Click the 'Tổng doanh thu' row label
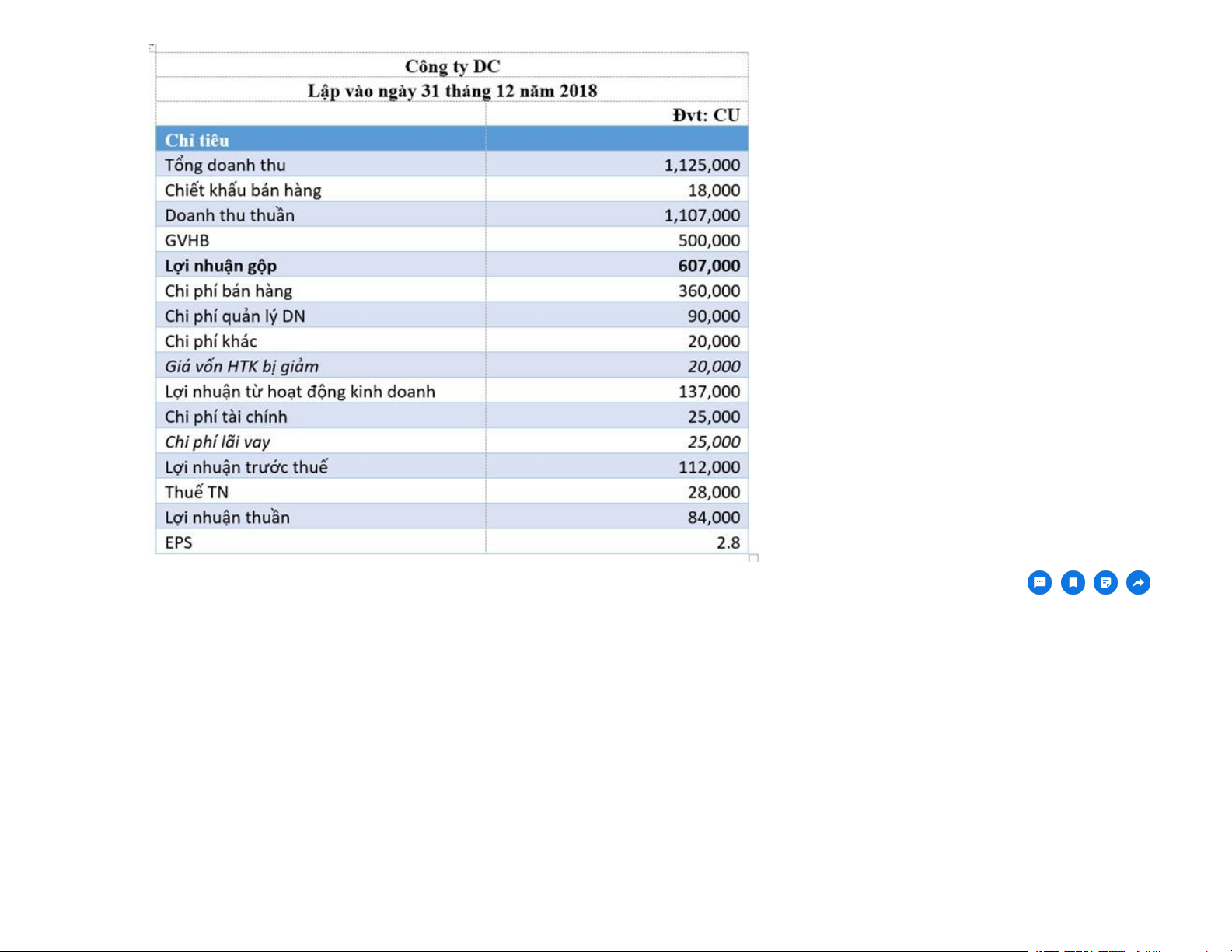 [225, 165]
